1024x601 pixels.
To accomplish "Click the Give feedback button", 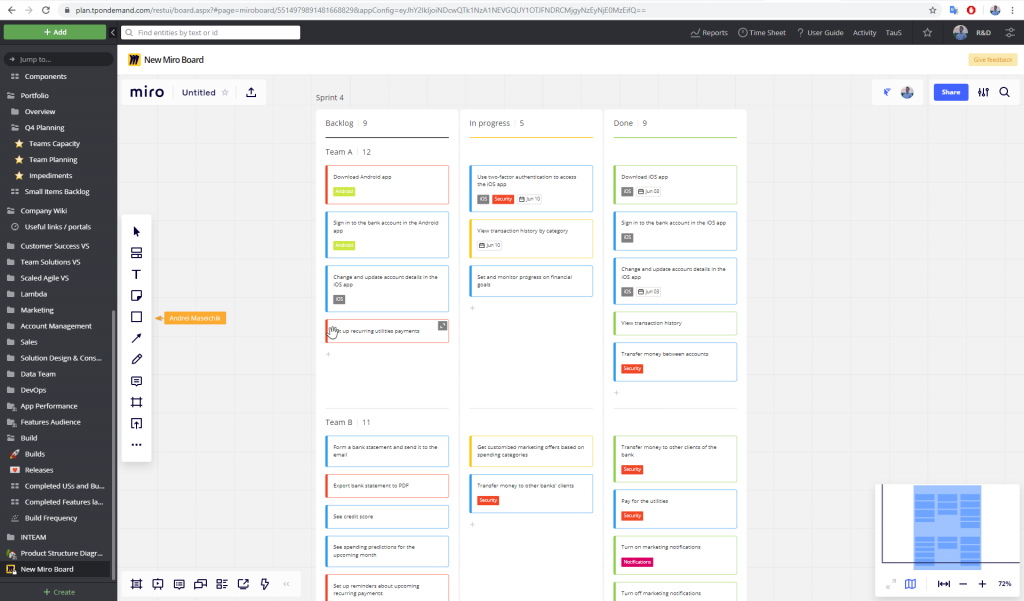I will (991, 59).
